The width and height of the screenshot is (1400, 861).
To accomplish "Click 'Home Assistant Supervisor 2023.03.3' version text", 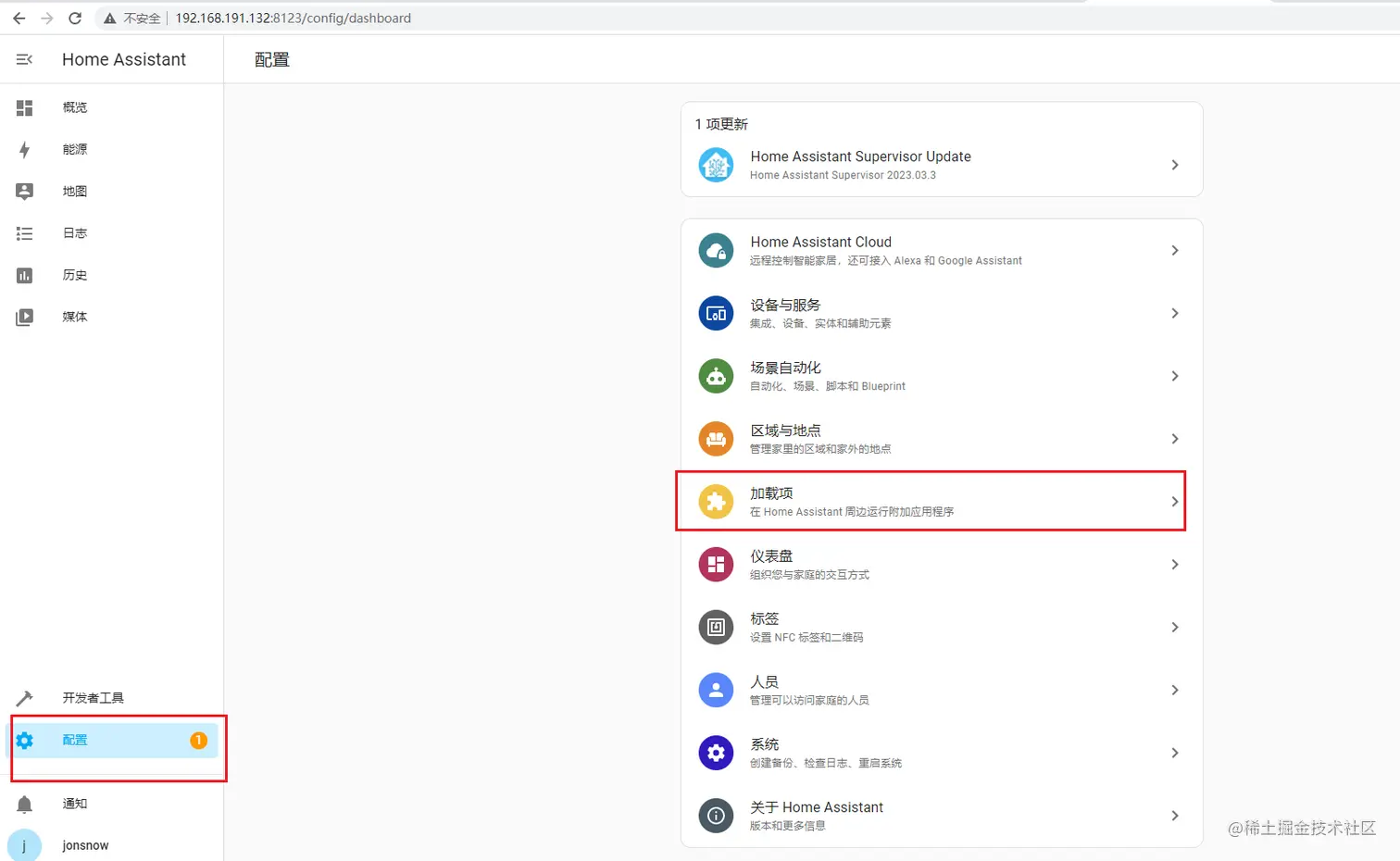I will coord(843,175).
